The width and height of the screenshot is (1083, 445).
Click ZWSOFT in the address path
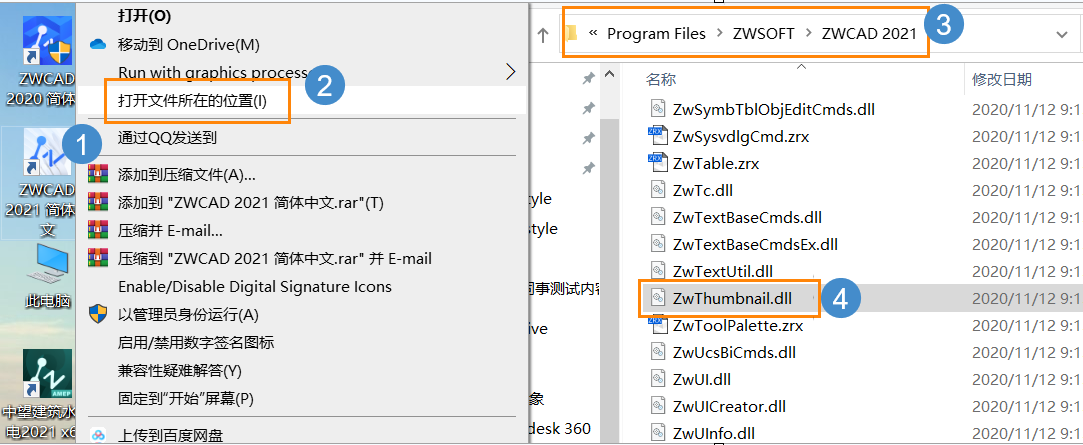pos(765,34)
